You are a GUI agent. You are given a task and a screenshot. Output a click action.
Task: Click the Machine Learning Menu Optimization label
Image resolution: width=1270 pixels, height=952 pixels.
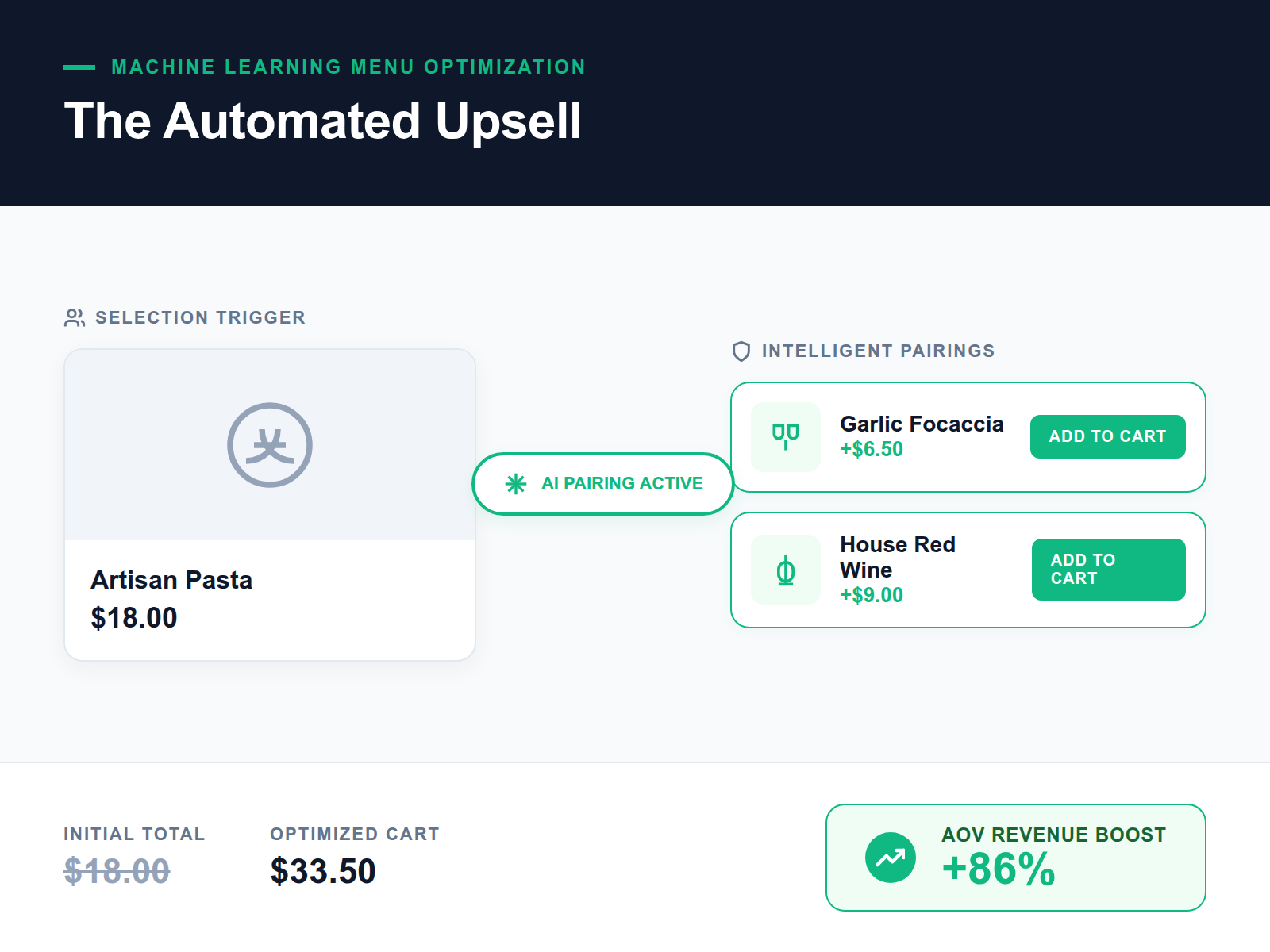348,67
